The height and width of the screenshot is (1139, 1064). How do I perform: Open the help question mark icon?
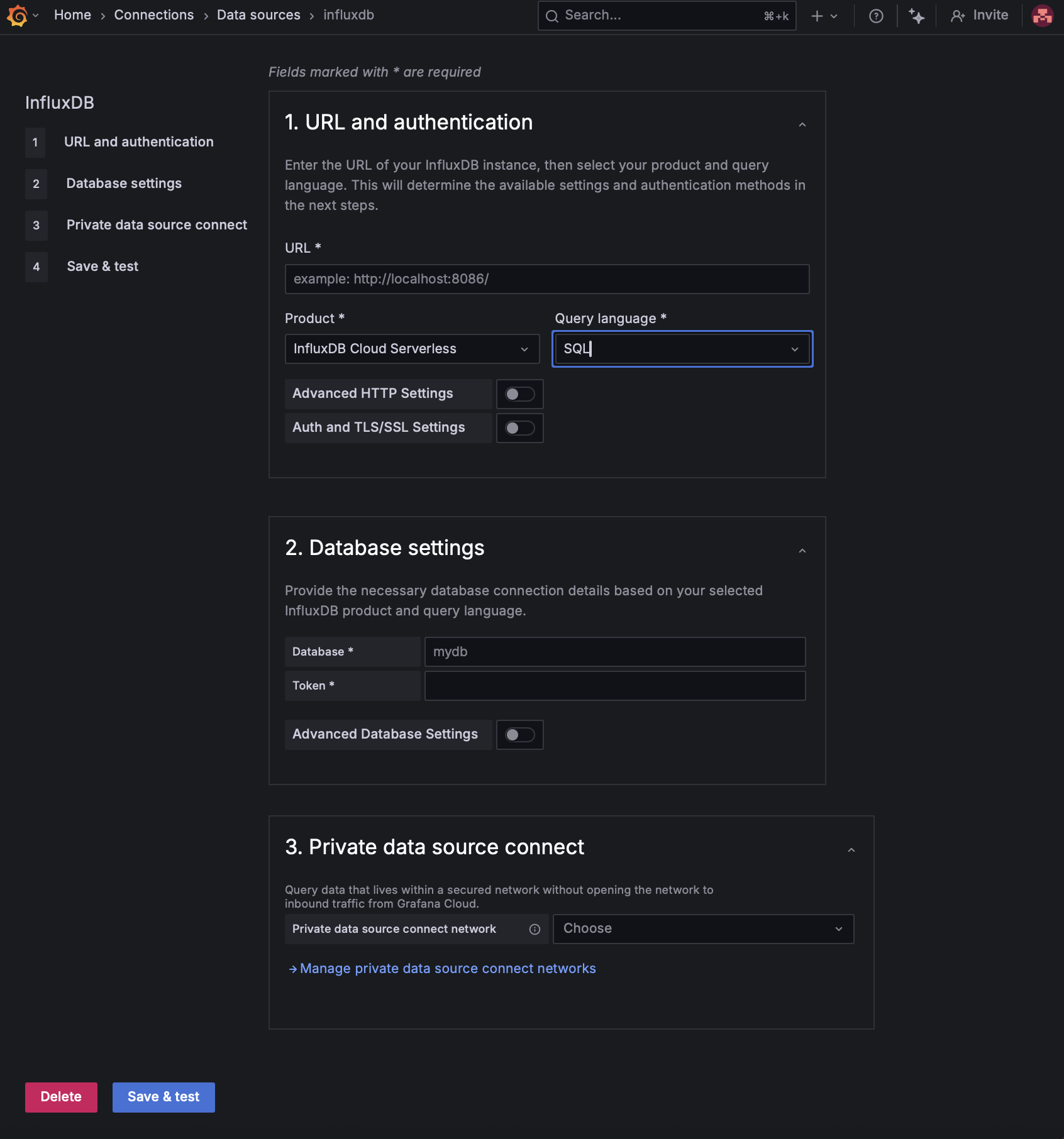pos(876,16)
